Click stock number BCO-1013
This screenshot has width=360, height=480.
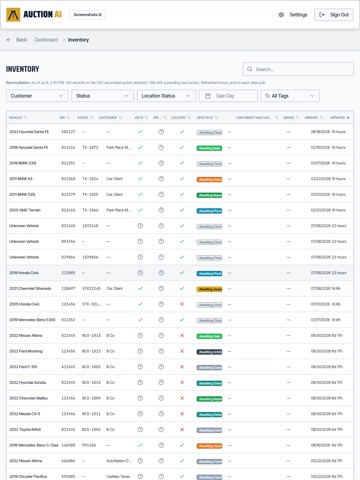click(x=91, y=335)
